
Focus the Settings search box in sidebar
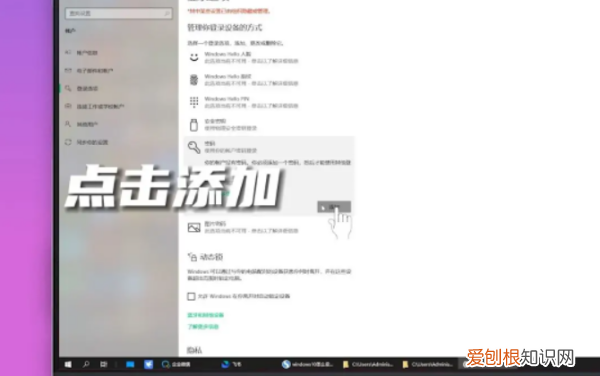pos(119,13)
